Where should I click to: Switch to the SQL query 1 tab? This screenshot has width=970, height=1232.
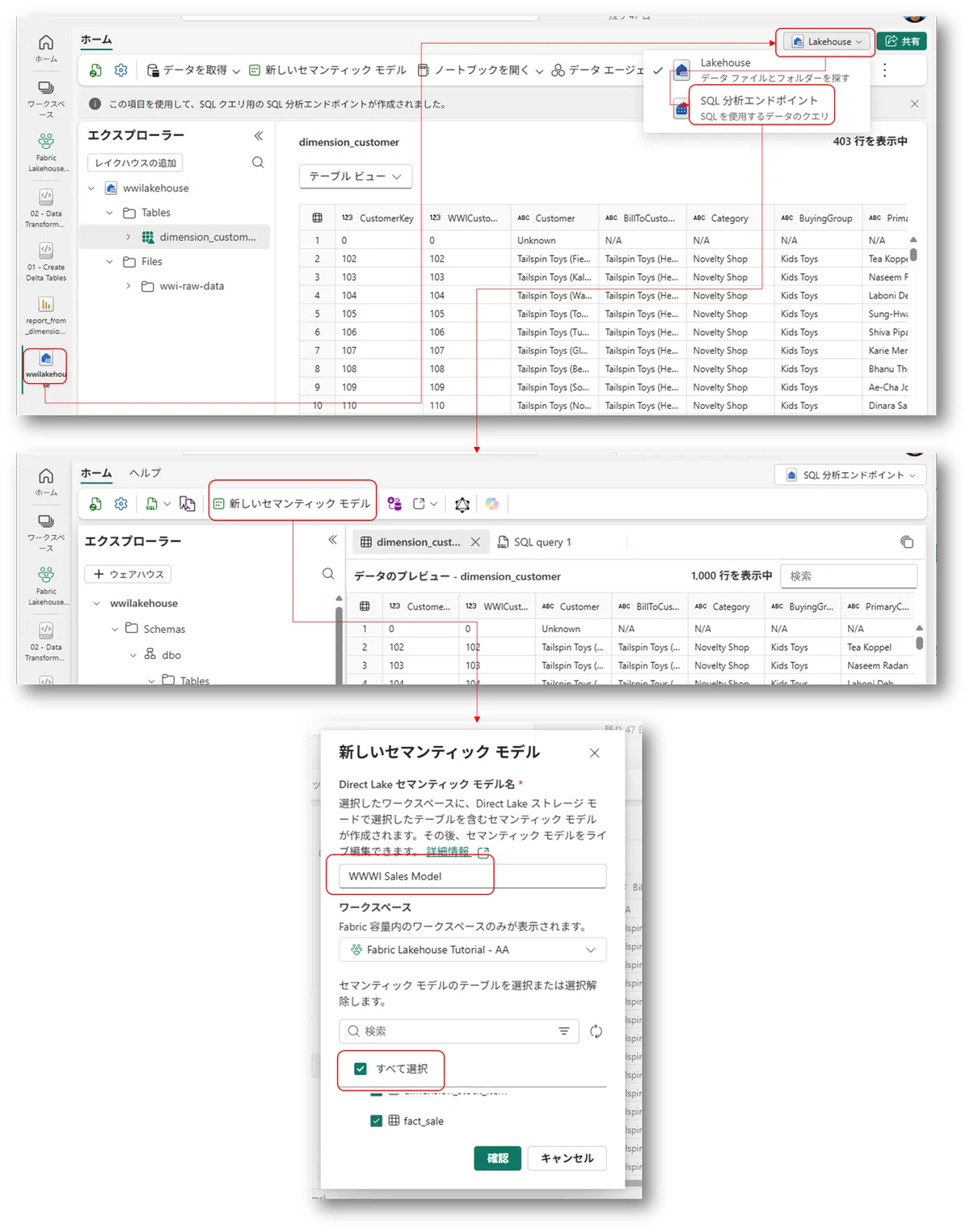tap(535, 542)
